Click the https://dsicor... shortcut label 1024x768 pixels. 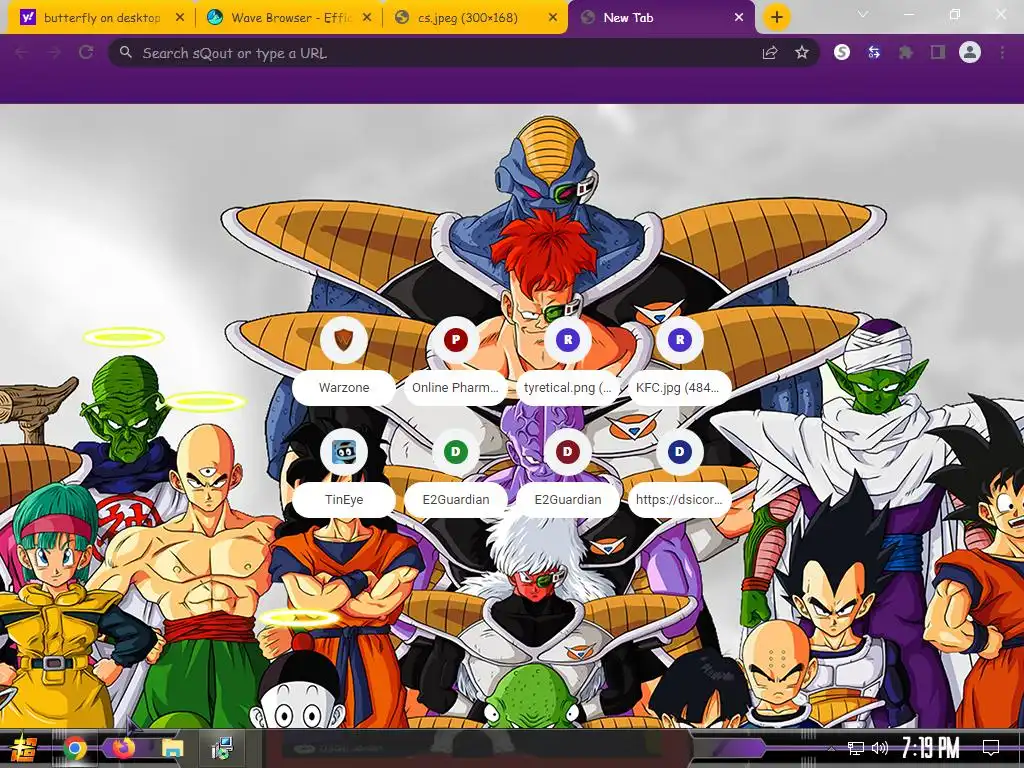pyautogui.click(x=680, y=500)
